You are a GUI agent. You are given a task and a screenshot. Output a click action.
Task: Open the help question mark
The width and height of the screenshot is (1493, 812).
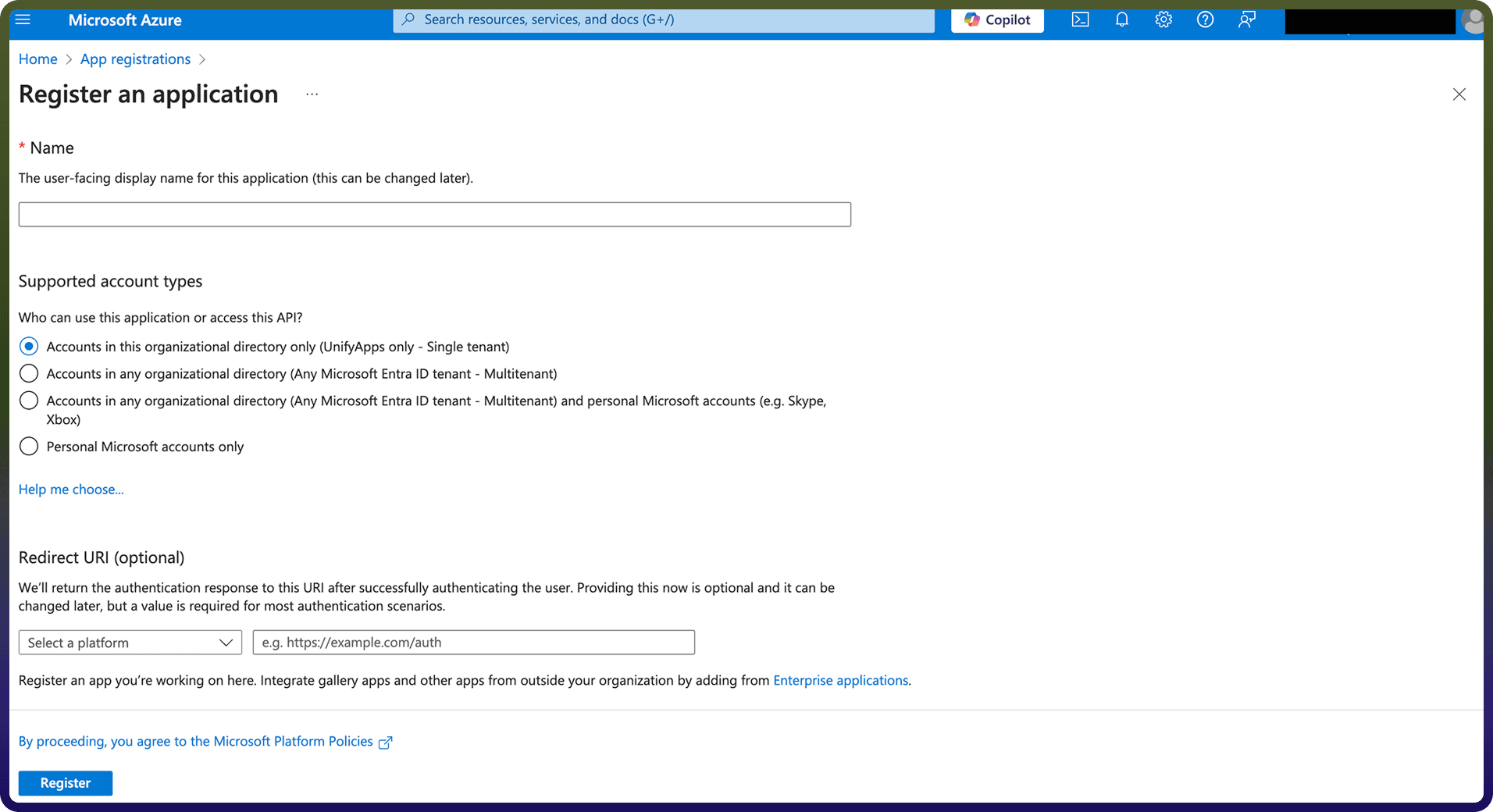click(1205, 20)
